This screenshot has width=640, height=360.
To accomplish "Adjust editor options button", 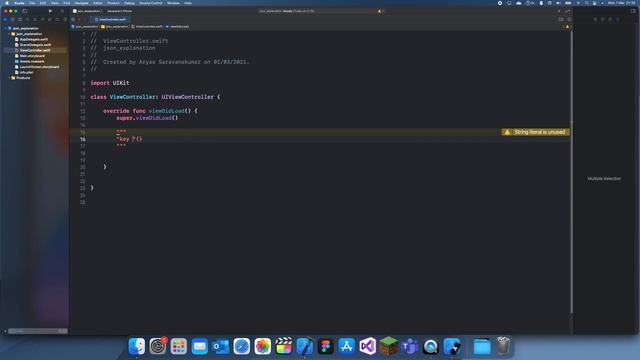I will tap(561, 19).
